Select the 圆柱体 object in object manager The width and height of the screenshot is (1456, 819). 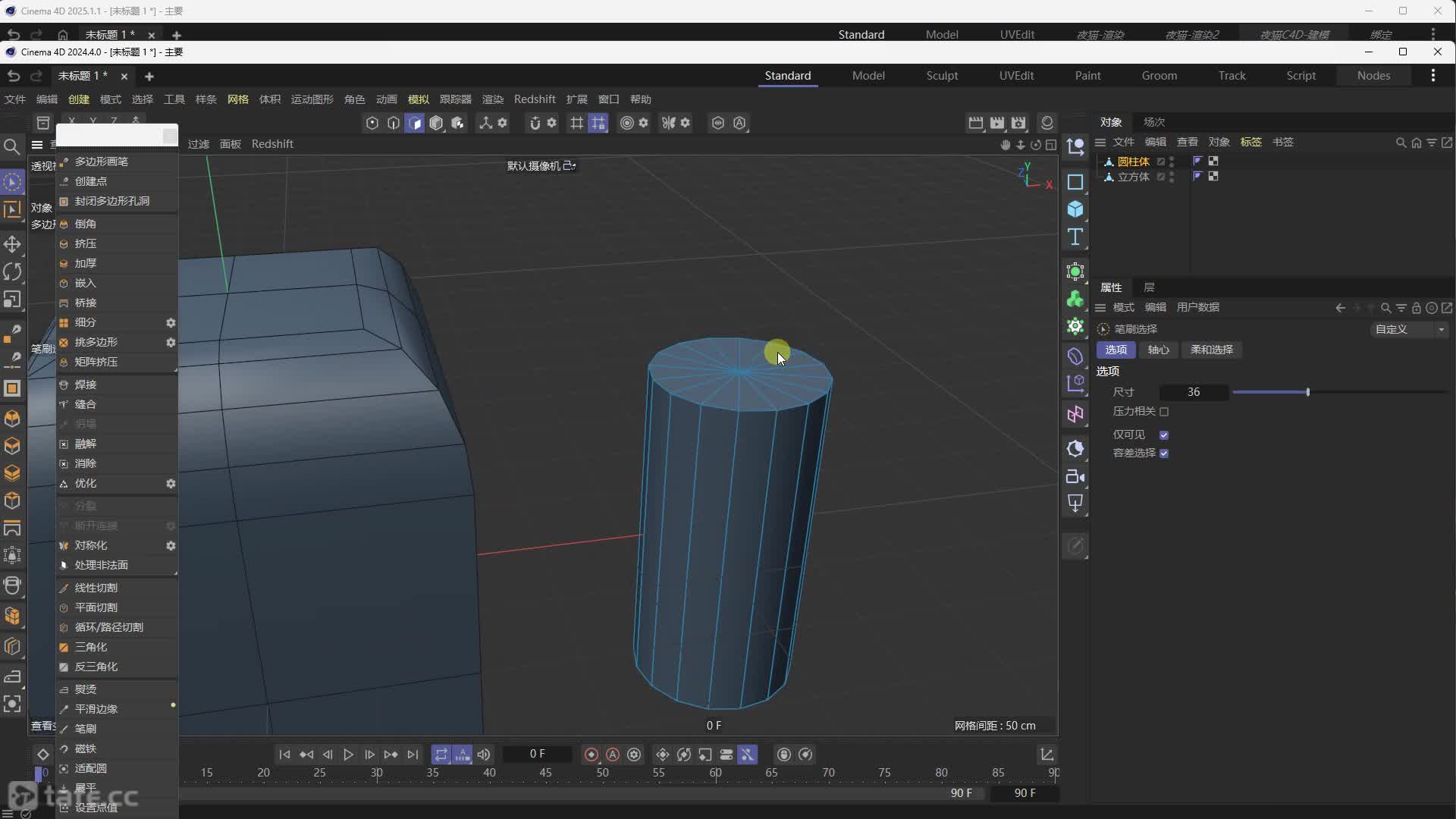pyautogui.click(x=1133, y=162)
